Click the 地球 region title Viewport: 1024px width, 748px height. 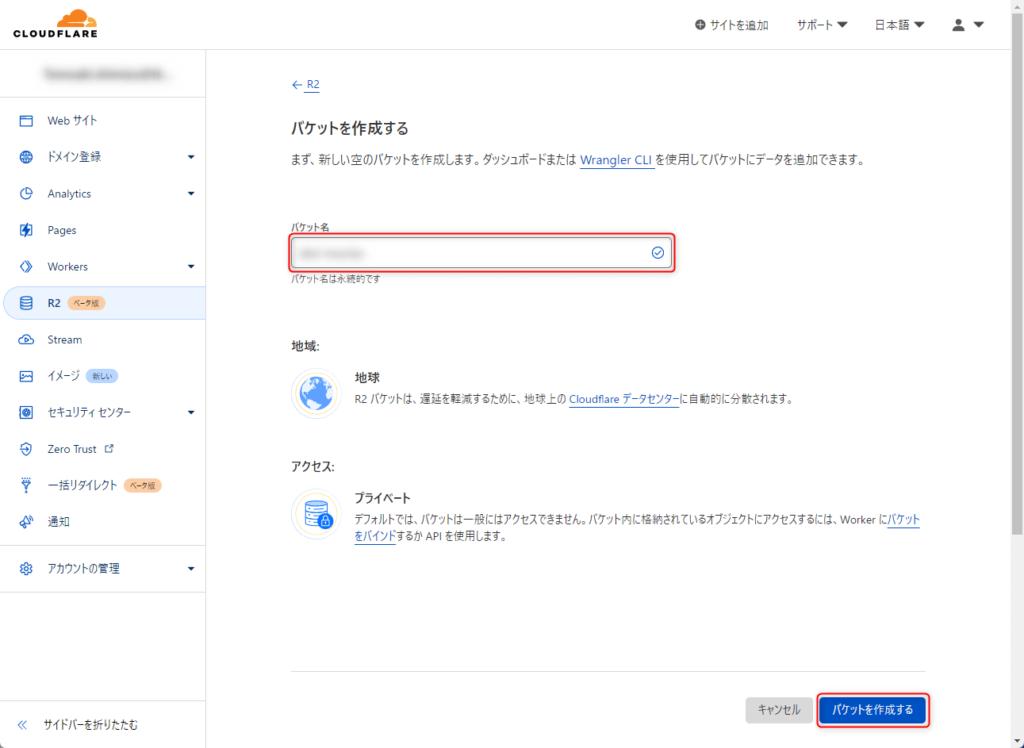coord(367,378)
